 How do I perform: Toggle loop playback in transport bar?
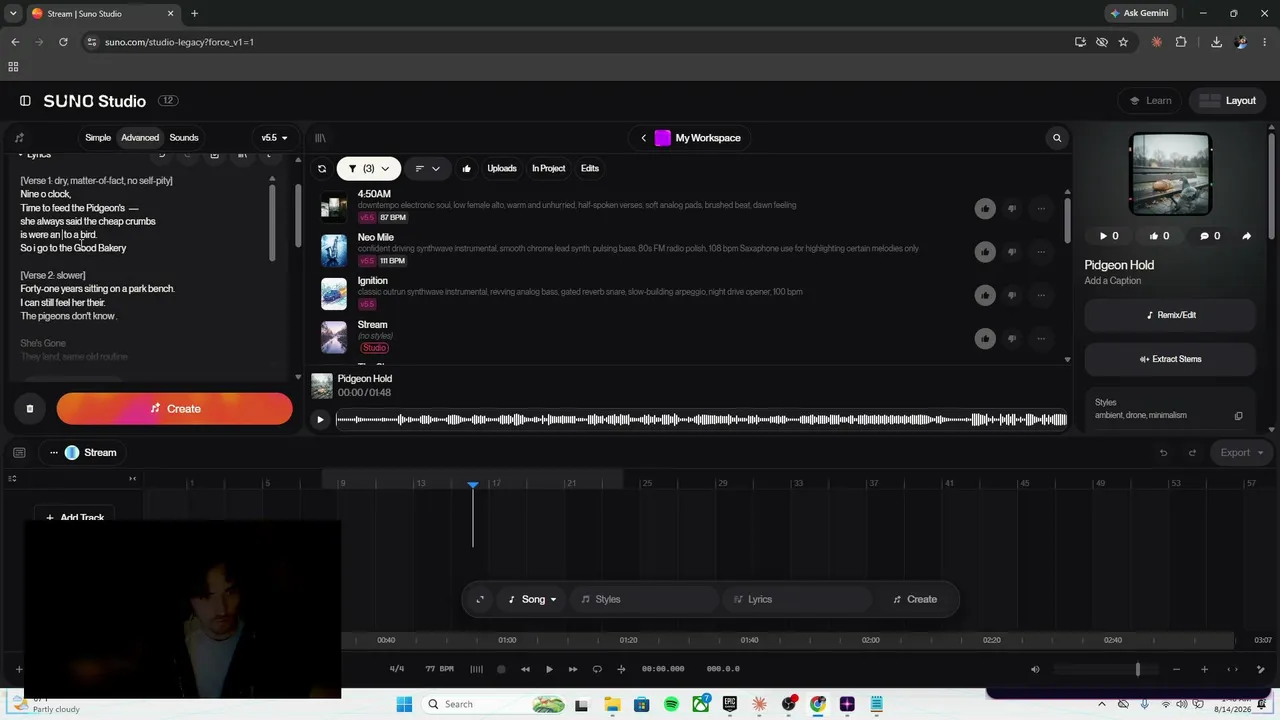tap(597, 669)
